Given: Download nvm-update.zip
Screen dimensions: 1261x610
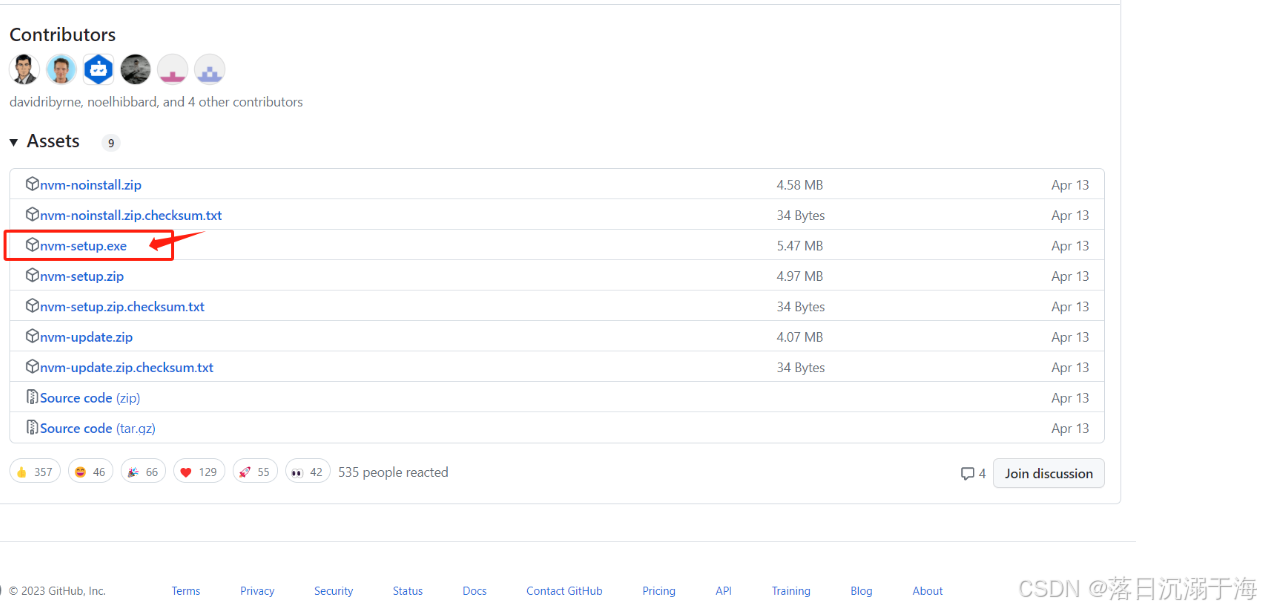Looking at the screenshot, I should [86, 337].
